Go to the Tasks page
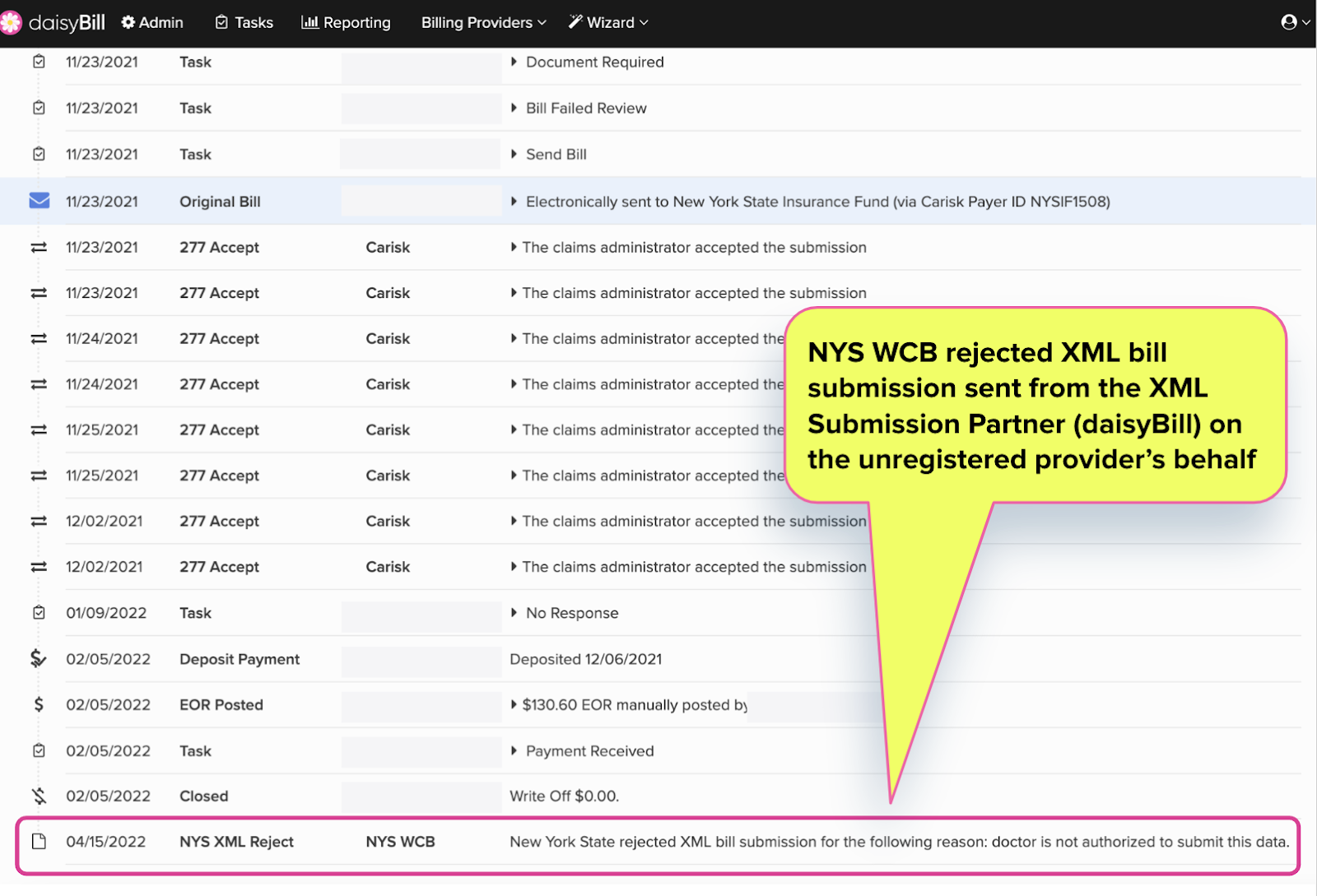The width and height of the screenshot is (1317, 896). pos(244,22)
